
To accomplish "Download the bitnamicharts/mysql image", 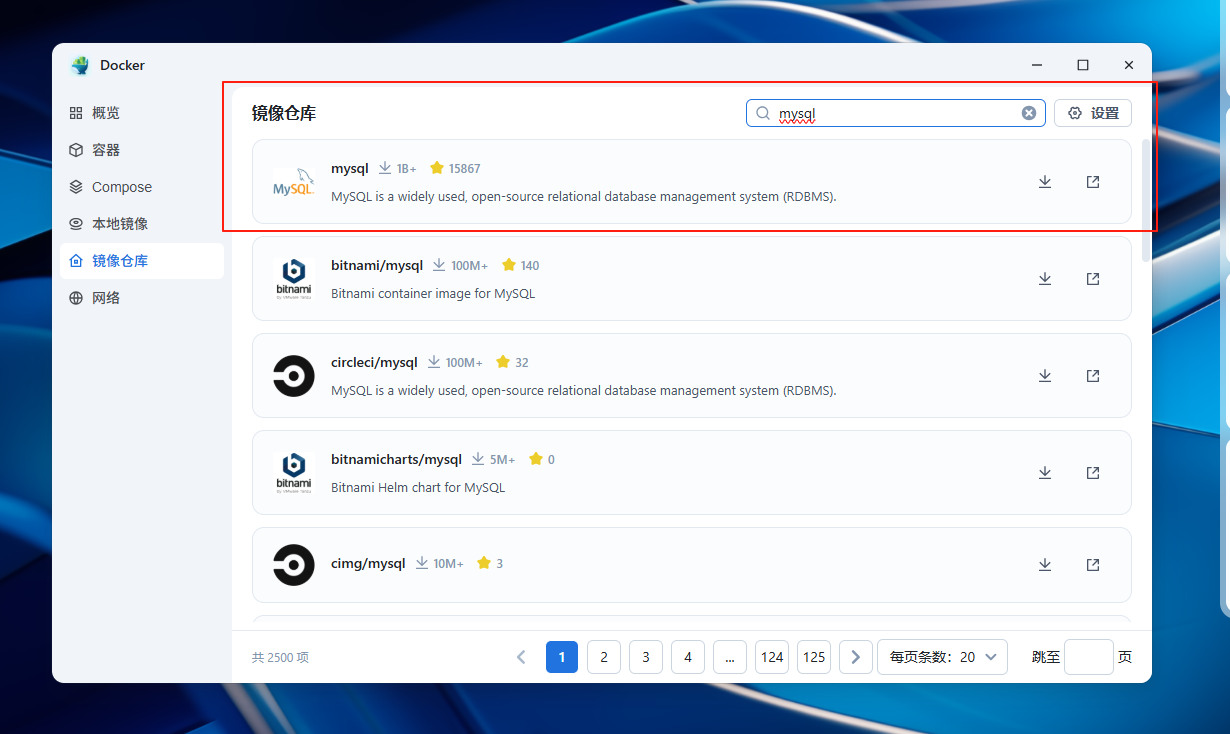I will pyautogui.click(x=1045, y=473).
